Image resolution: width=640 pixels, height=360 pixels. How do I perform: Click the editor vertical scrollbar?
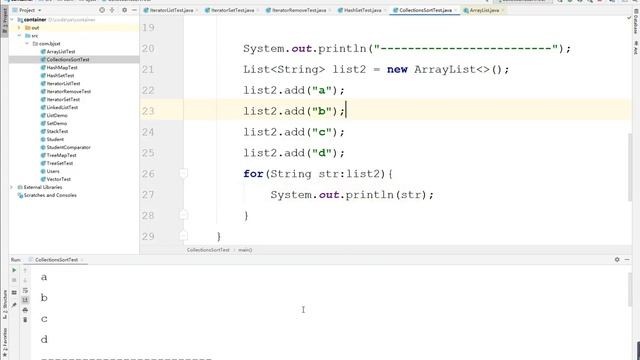630,167
